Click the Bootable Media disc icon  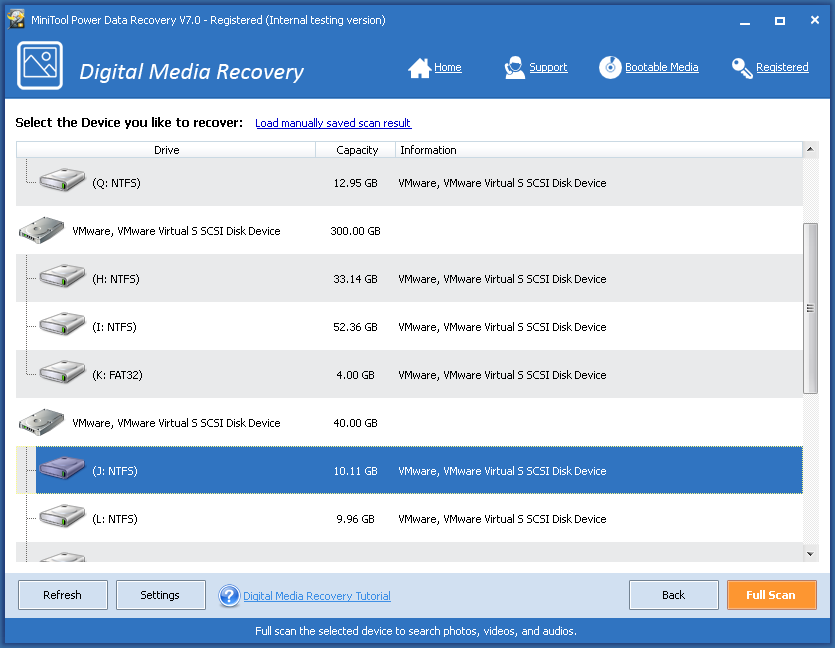tap(610, 68)
